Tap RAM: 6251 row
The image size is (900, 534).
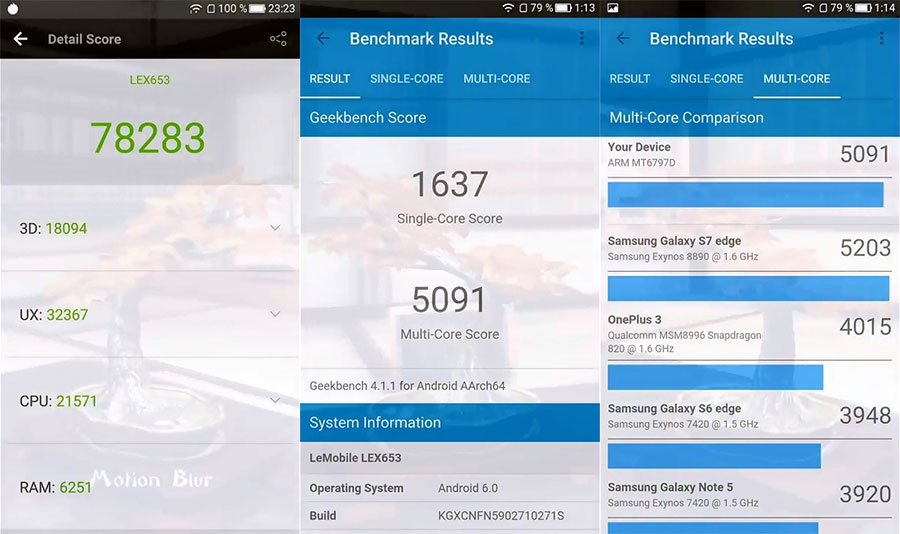click(150, 487)
